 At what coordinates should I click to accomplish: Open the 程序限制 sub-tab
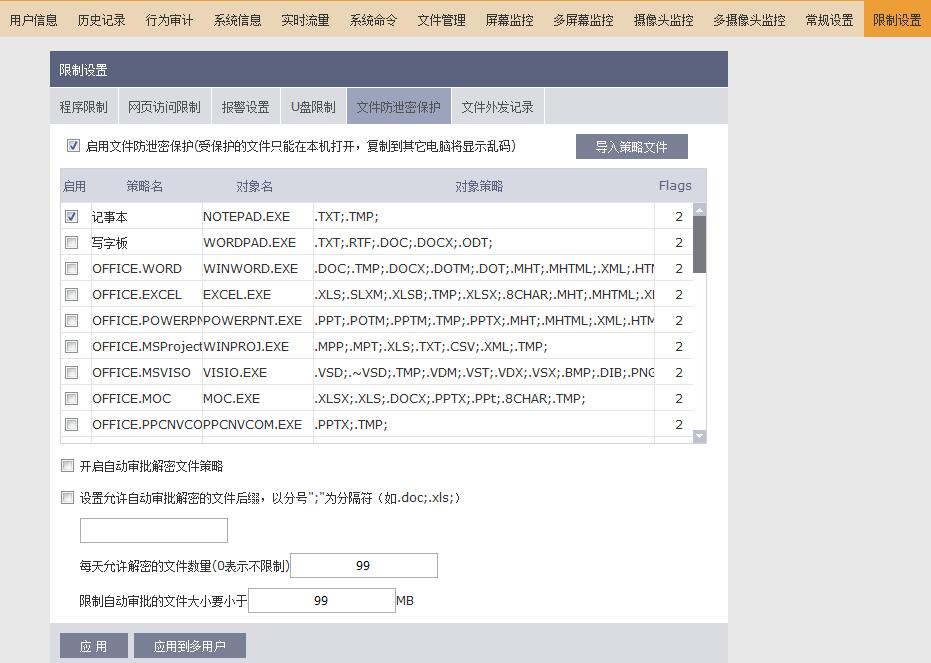pyautogui.click(x=83, y=107)
